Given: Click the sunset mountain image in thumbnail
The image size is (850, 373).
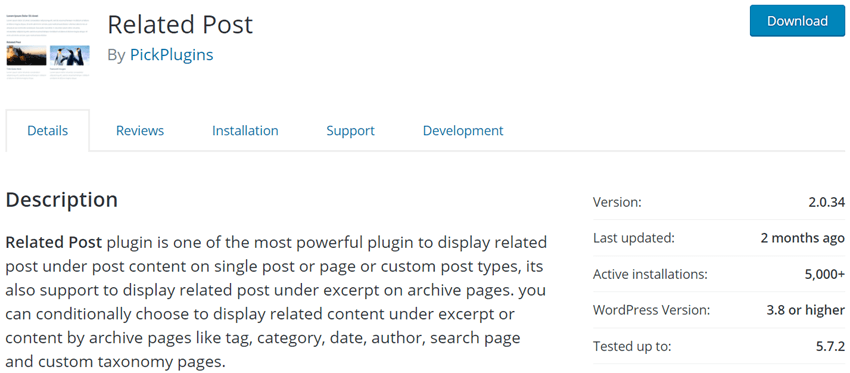Looking at the screenshot, I should (26, 55).
